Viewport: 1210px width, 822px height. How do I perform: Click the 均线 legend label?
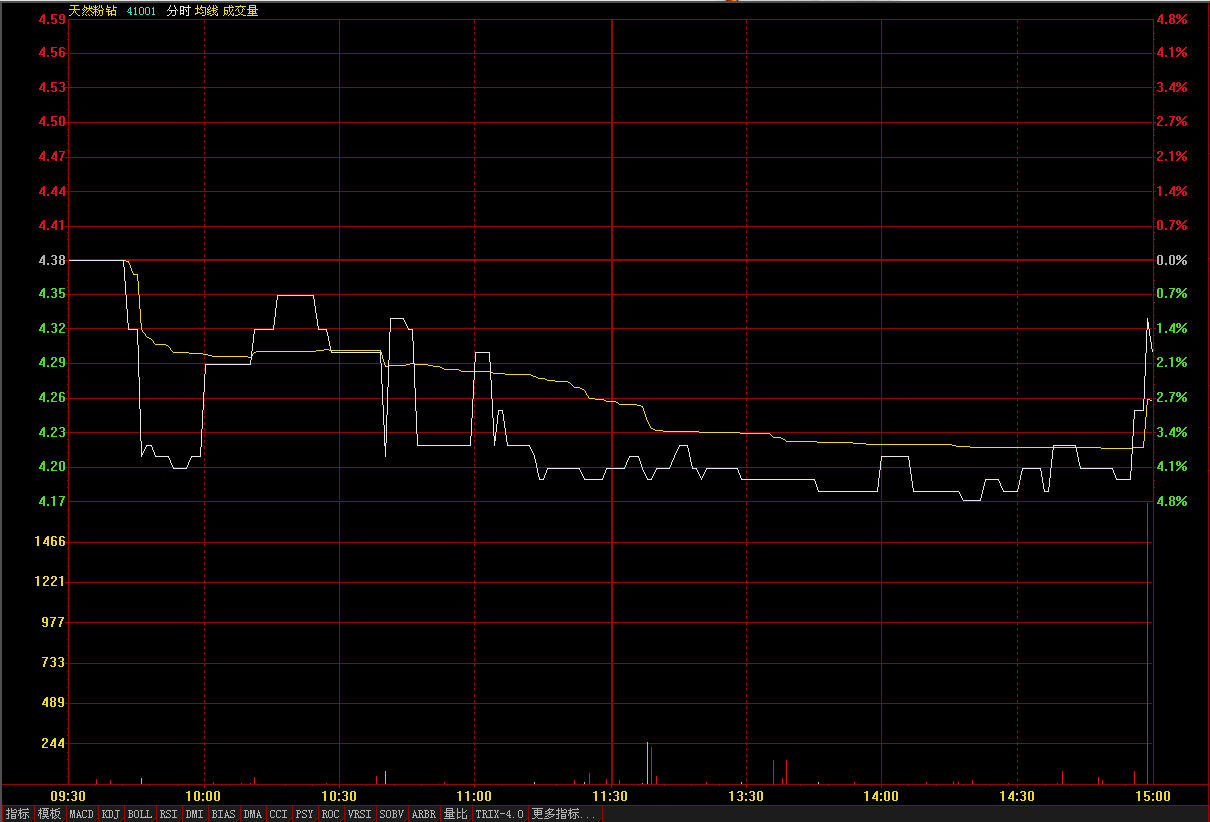[x=207, y=11]
